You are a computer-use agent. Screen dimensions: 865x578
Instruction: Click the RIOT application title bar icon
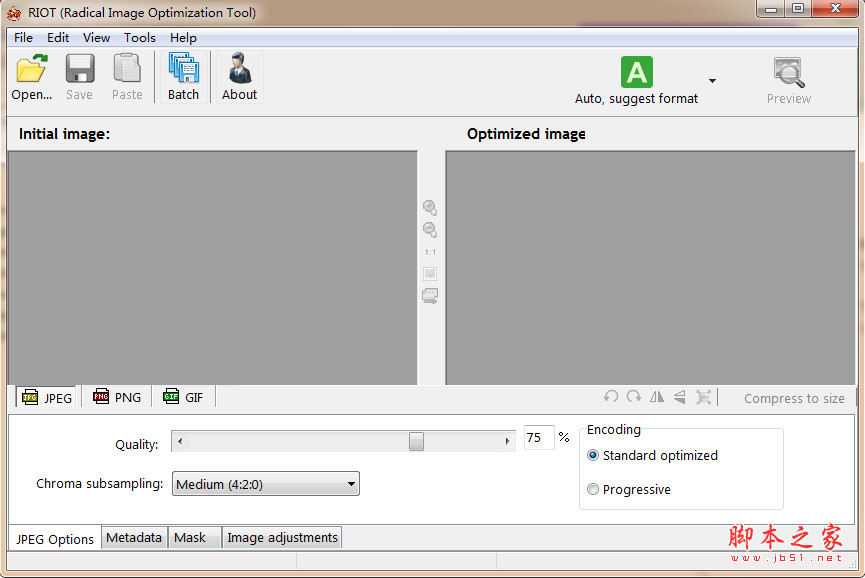coord(14,13)
